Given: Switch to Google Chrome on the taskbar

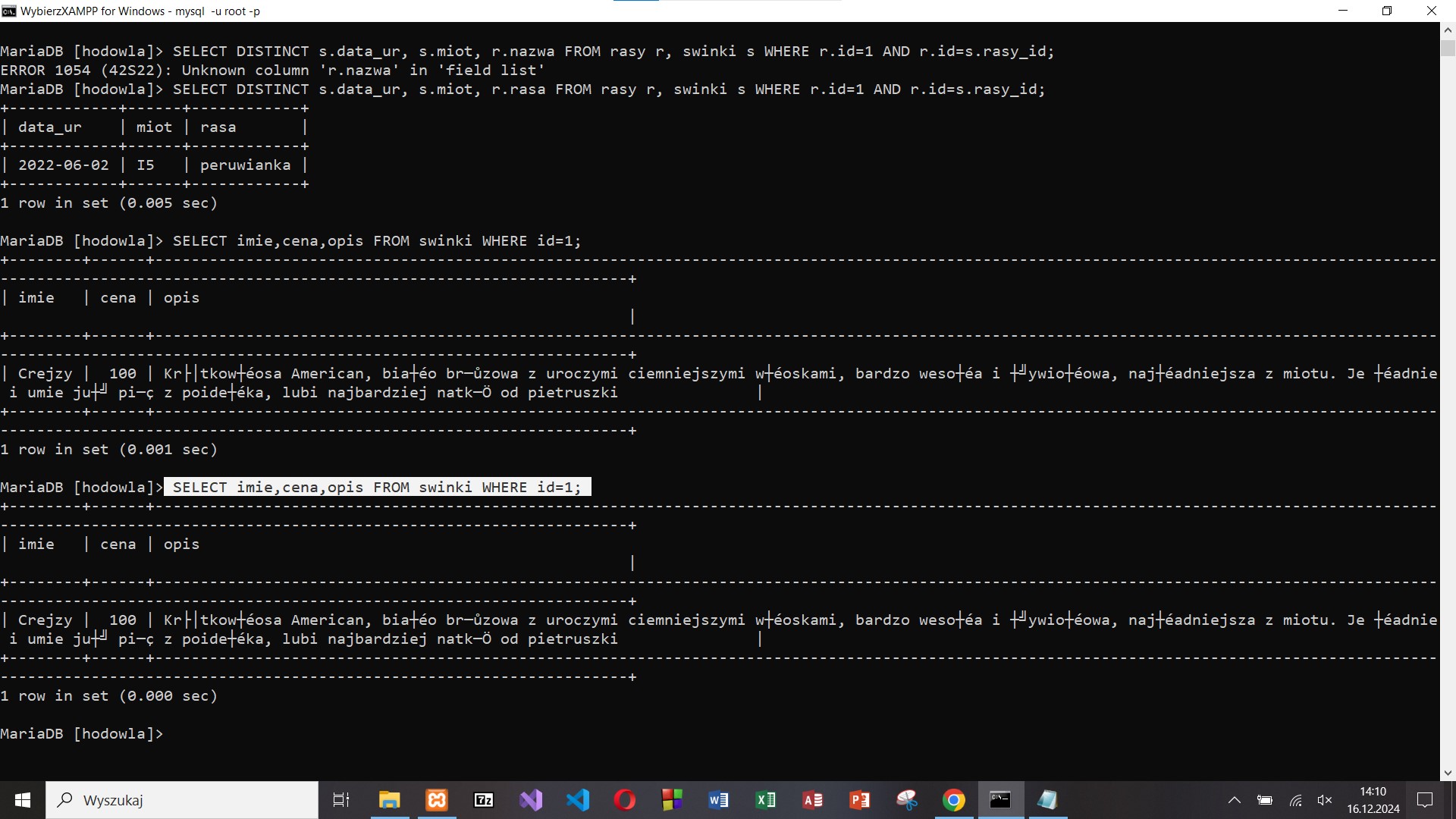Looking at the screenshot, I should tap(954, 800).
